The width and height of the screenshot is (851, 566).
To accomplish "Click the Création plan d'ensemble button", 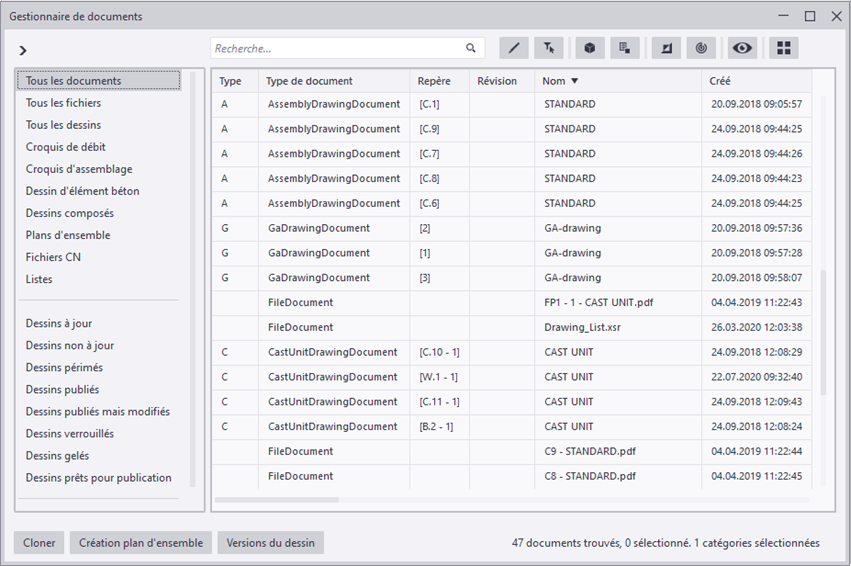I will point(141,543).
